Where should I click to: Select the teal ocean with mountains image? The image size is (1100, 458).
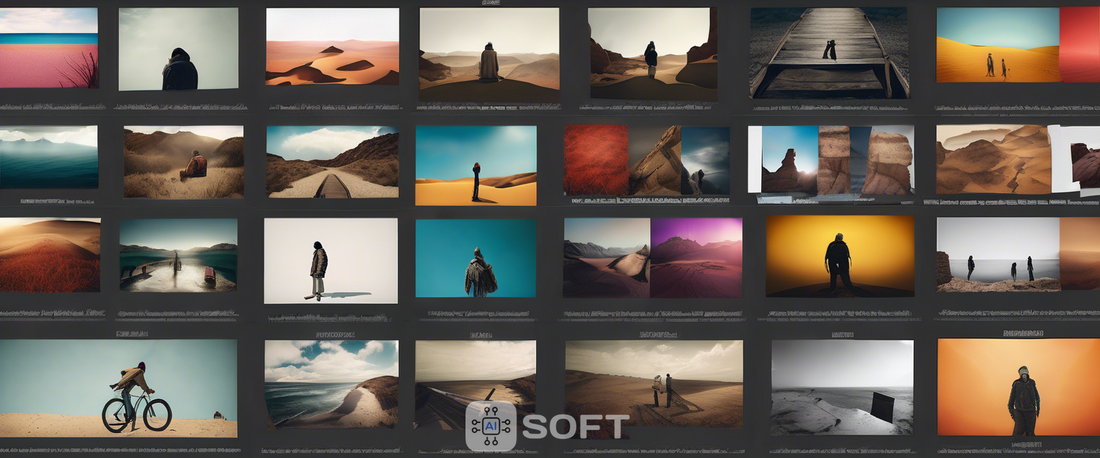click(48, 157)
